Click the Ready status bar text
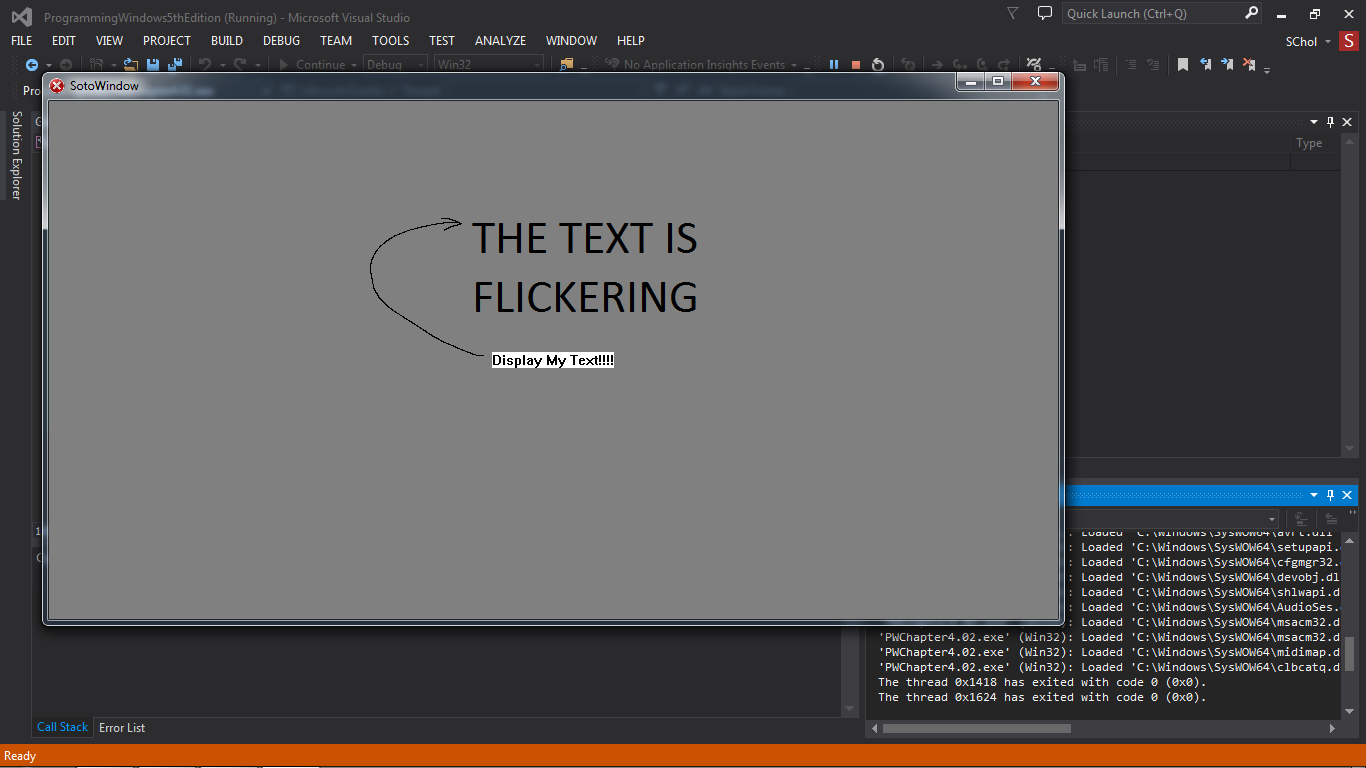The height and width of the screenshot is (768, 1366). click(21, 756)
